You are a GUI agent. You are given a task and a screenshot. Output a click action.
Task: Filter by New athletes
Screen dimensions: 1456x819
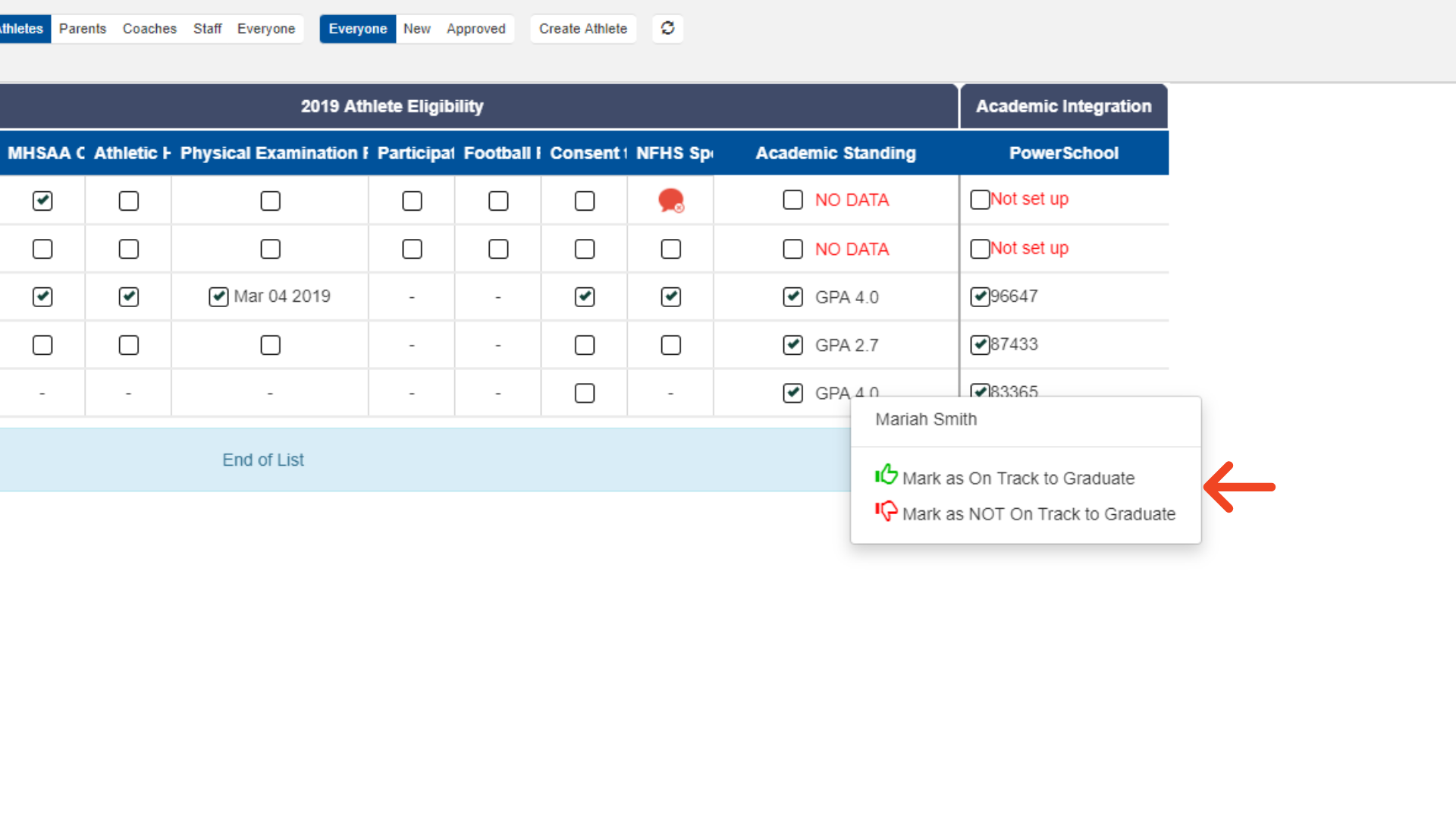click(x=416, y=29)
